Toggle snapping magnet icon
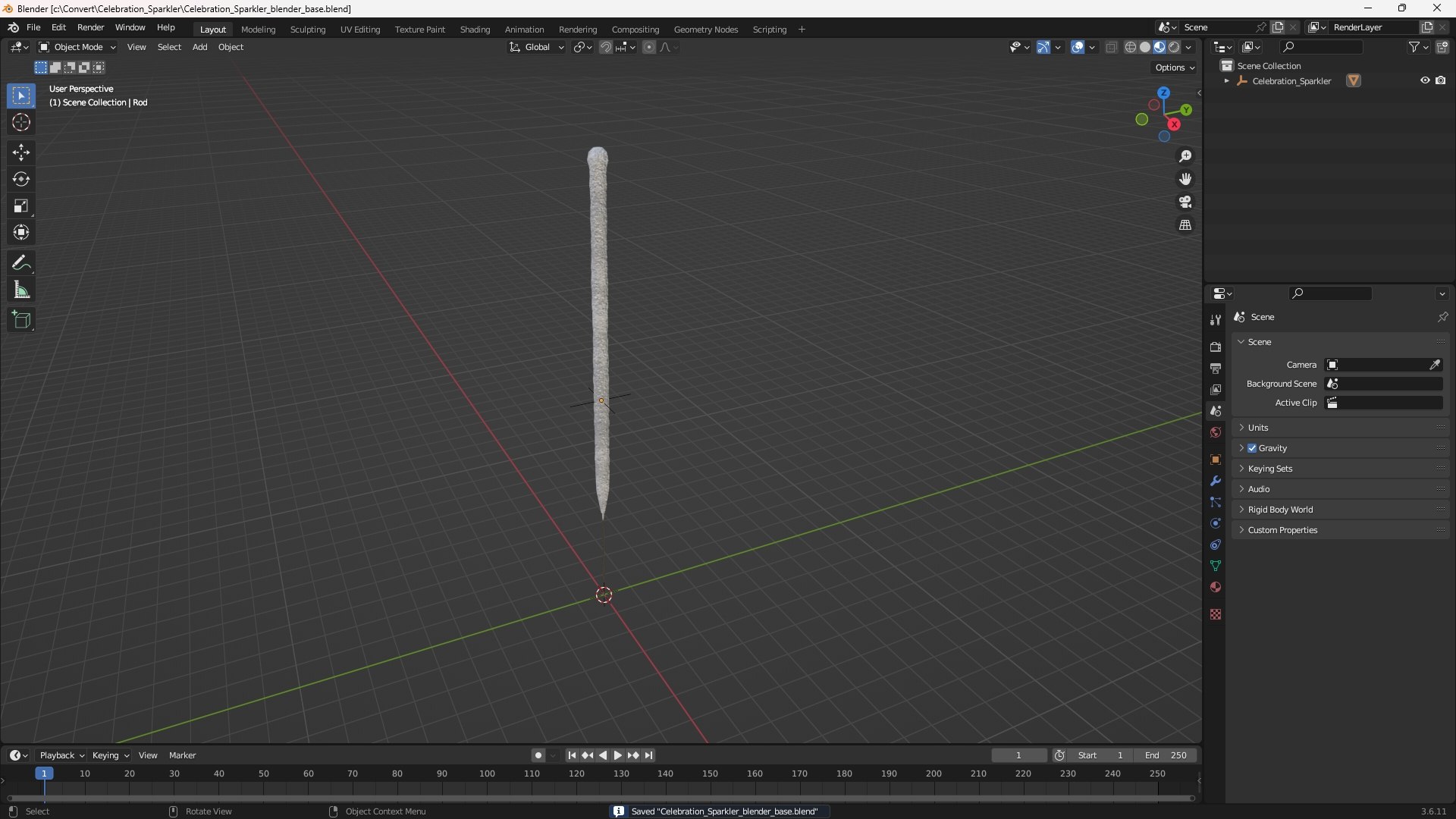This screenshot has width=1456, height=819. (x=605, y=47)
